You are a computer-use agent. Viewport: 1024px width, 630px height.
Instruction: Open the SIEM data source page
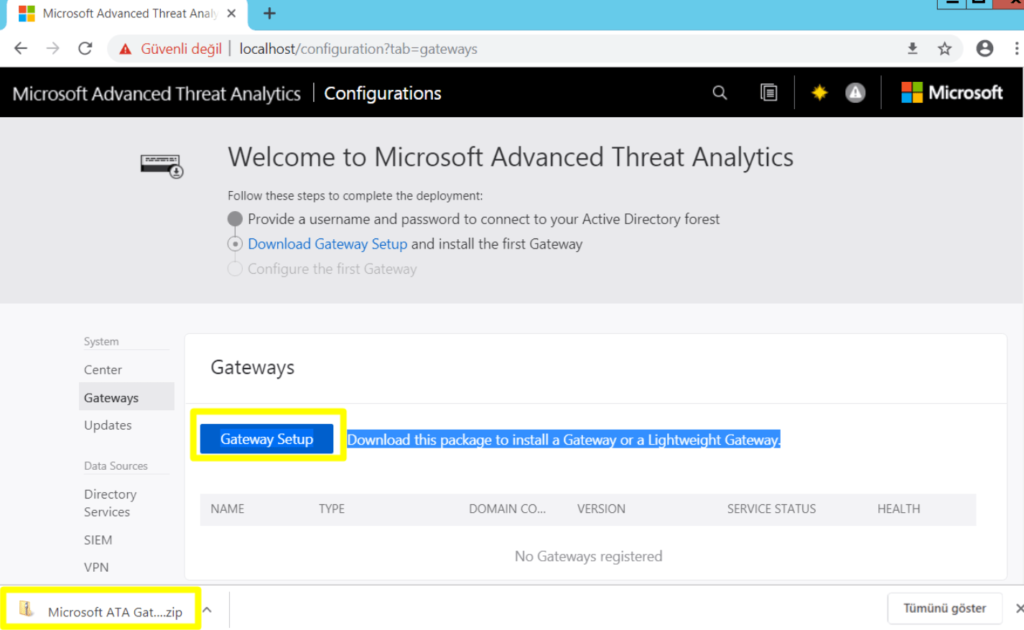[98, 540]
